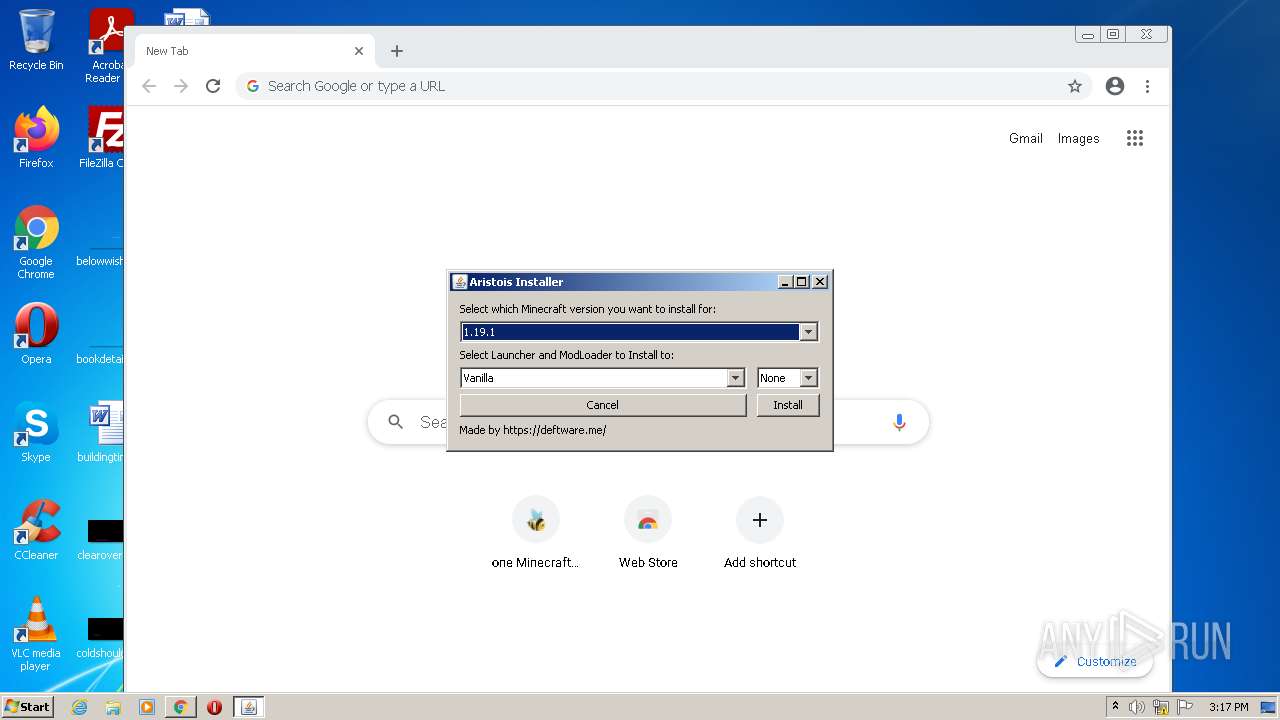Open the Opera desktop icon
1280x720 pixels.
pos(36,333)
